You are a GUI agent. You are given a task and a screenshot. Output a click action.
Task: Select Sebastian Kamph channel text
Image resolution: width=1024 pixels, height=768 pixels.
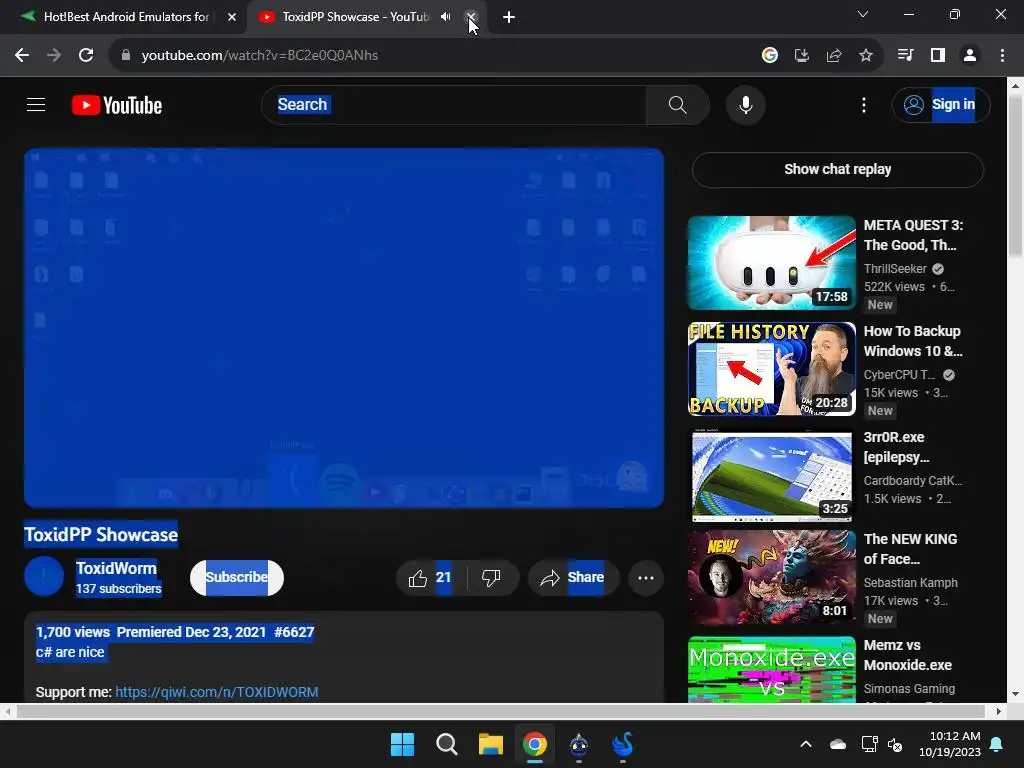[x=910, y=582]
